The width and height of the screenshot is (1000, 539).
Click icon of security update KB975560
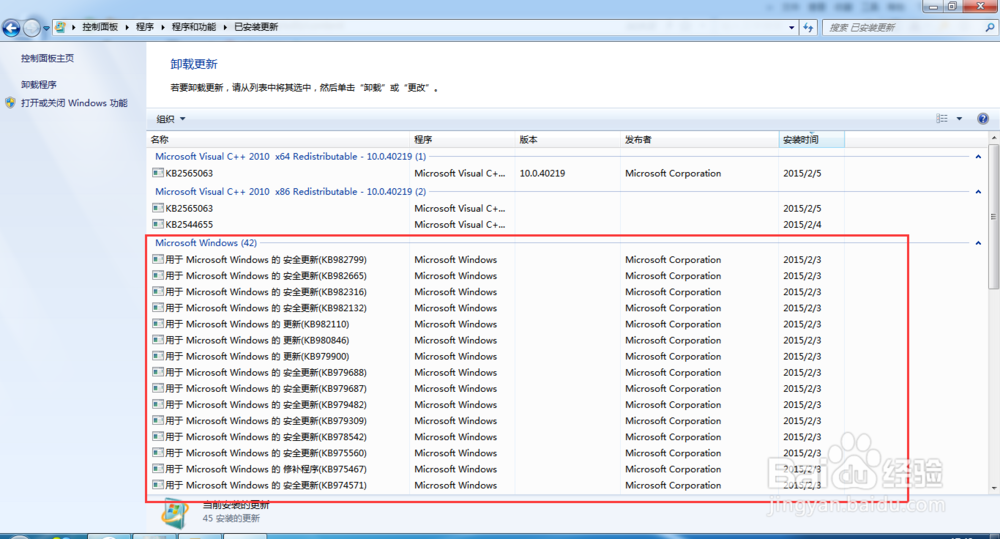pos(158,452)
